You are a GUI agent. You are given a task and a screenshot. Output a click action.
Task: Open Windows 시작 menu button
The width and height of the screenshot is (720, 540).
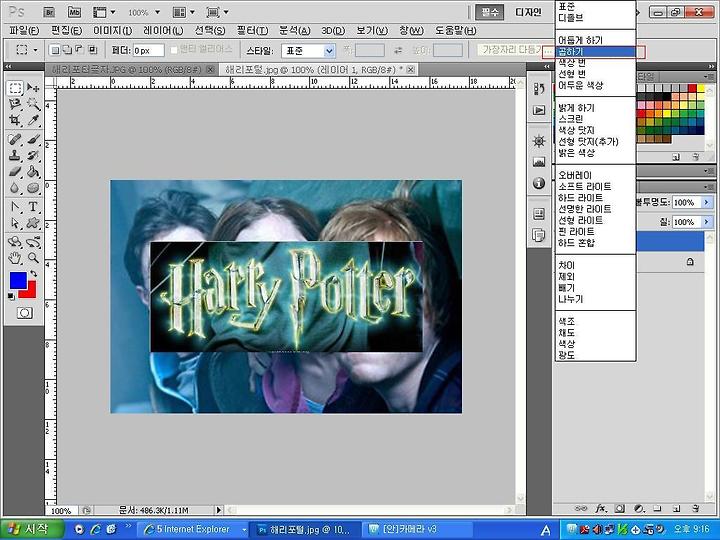pyautogui.click(x=31, y=529)
